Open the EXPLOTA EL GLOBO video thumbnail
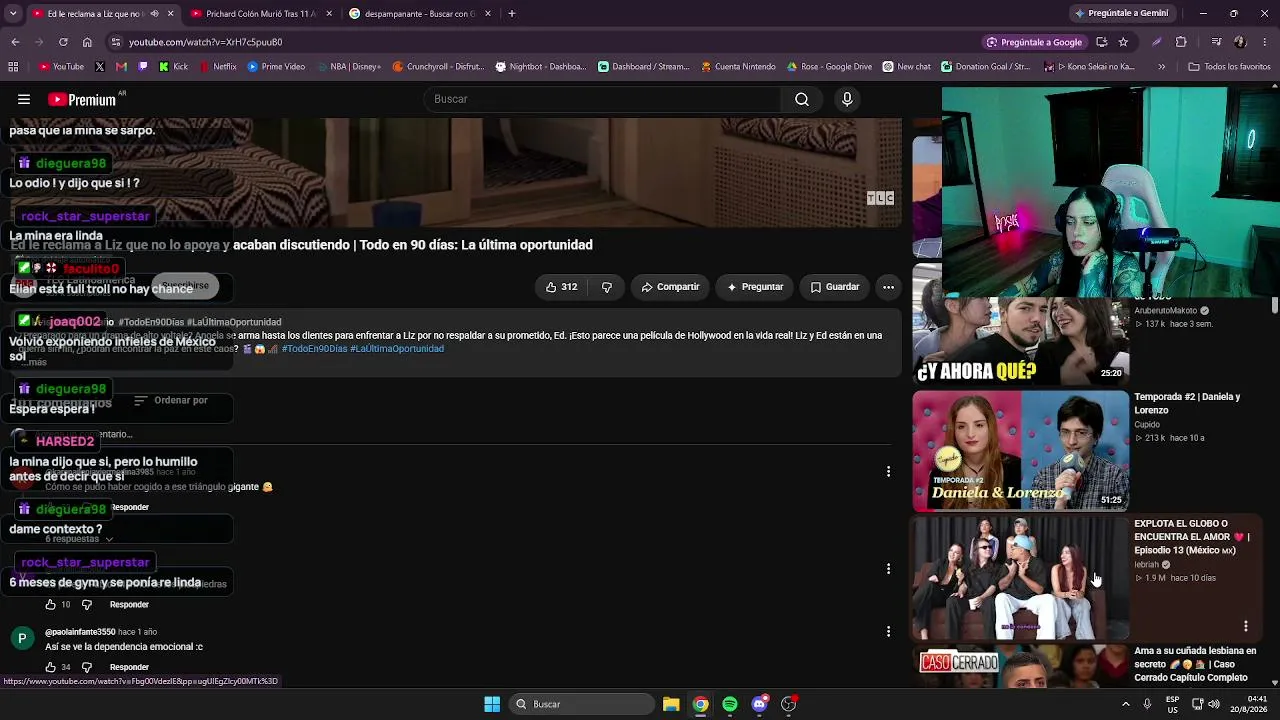This screenshot has width=1280, height=720. click(x=1020, y=578)
